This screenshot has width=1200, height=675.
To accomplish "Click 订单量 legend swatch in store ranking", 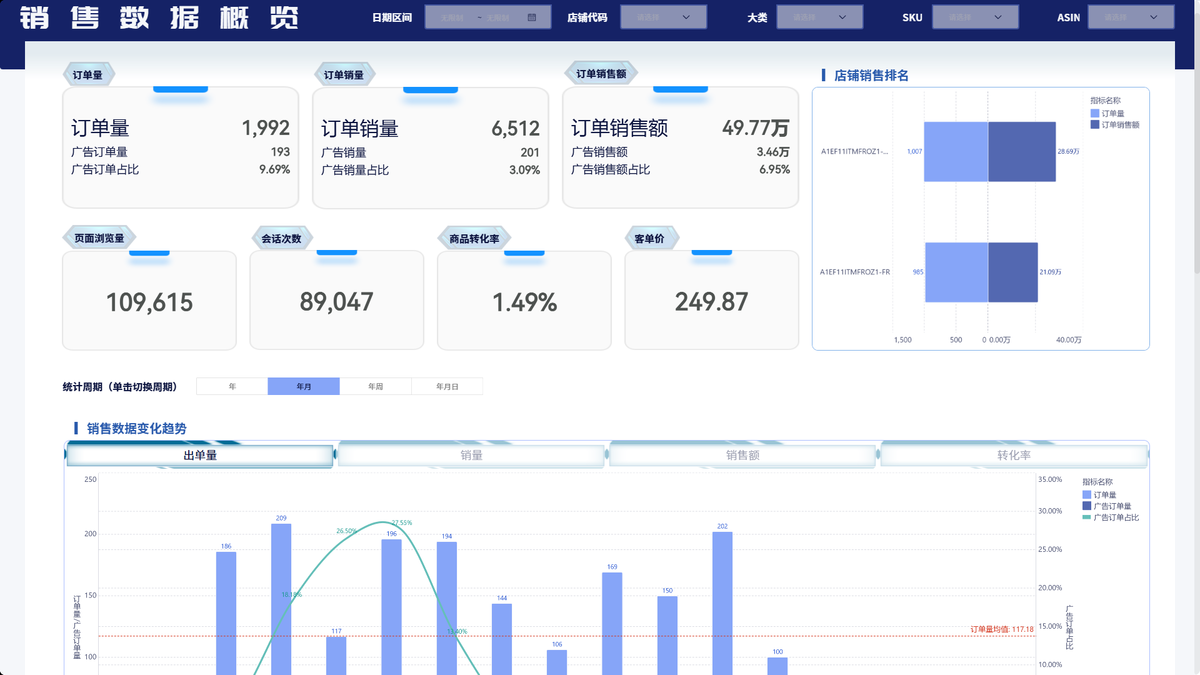I will [1095, 113].
